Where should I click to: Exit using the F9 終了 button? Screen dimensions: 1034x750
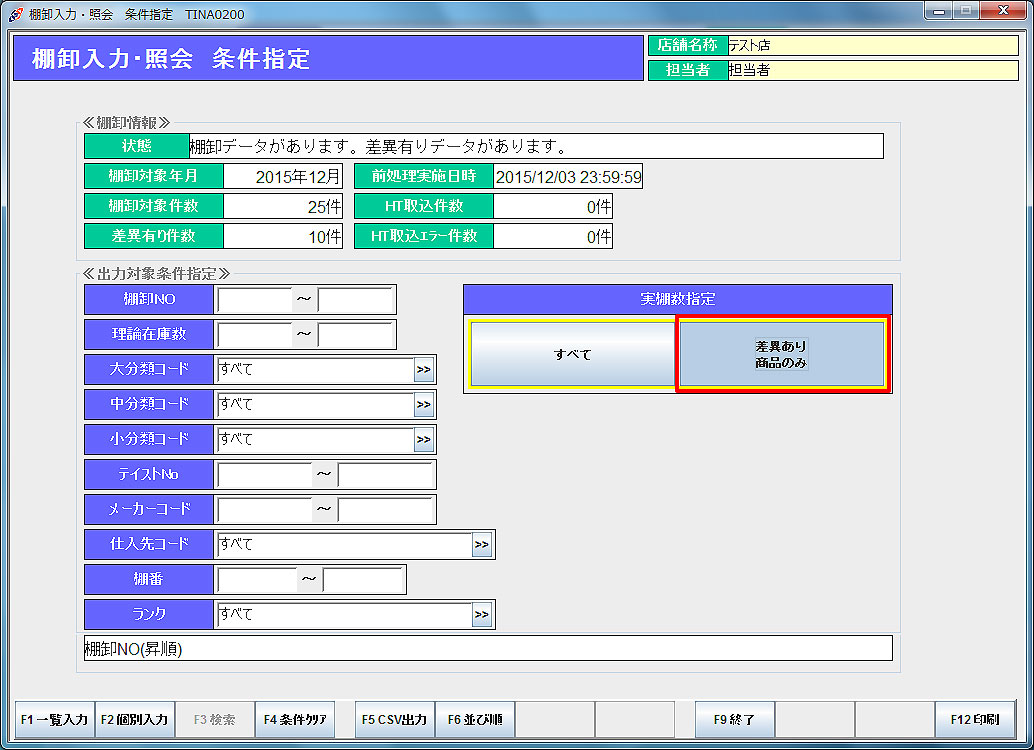click(x=735, y=719)
